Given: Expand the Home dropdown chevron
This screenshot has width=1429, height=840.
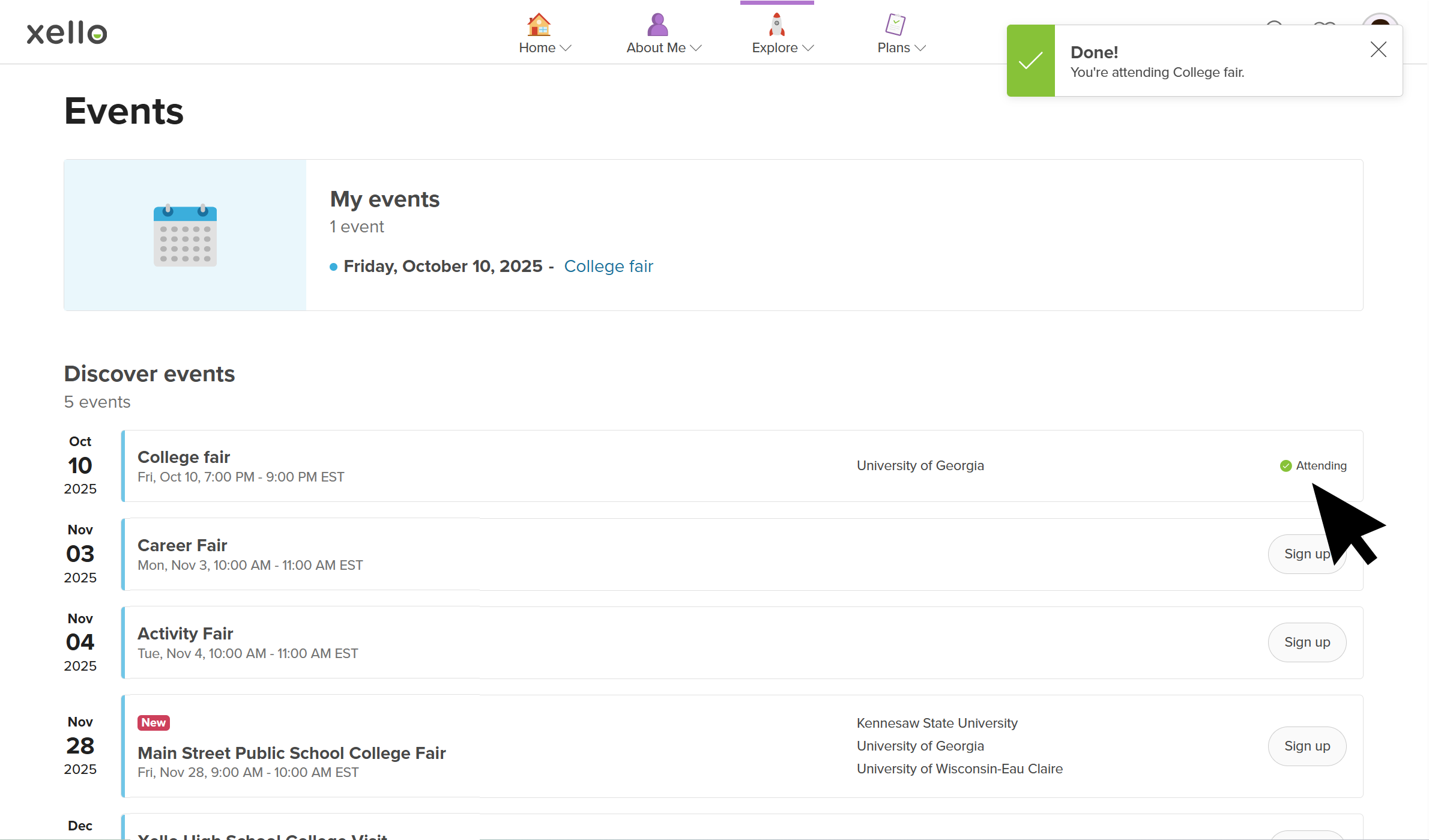Looking at the screenshot, I should coord(567,49).
